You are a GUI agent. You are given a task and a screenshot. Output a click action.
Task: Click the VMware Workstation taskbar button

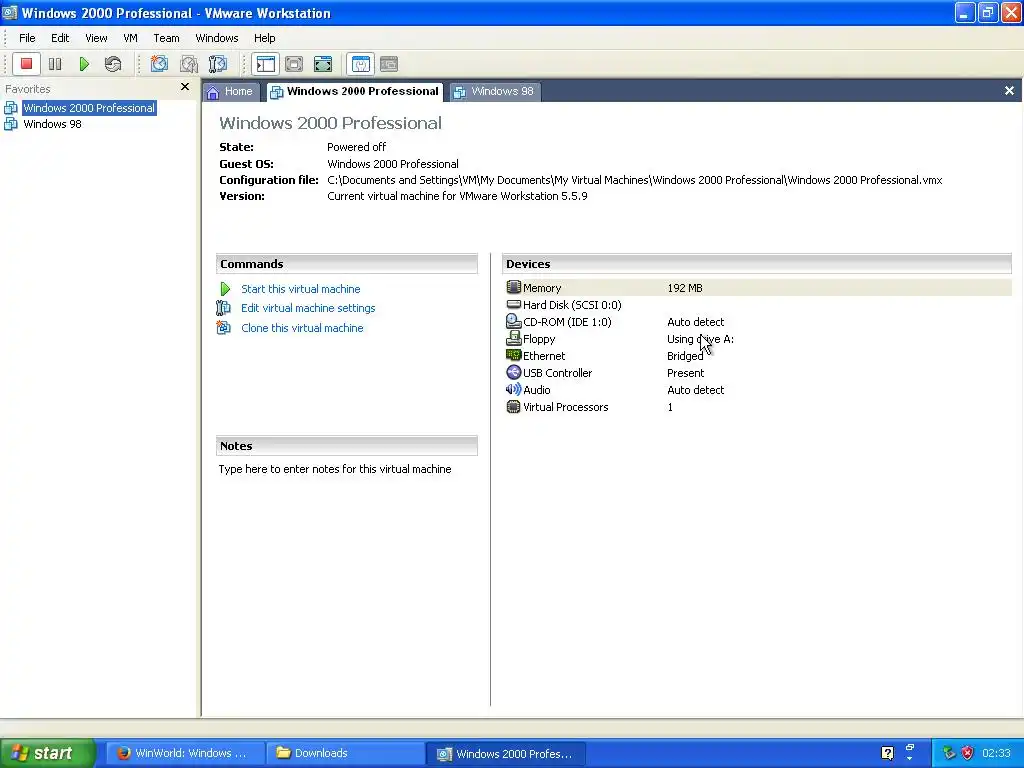(505, 753)
